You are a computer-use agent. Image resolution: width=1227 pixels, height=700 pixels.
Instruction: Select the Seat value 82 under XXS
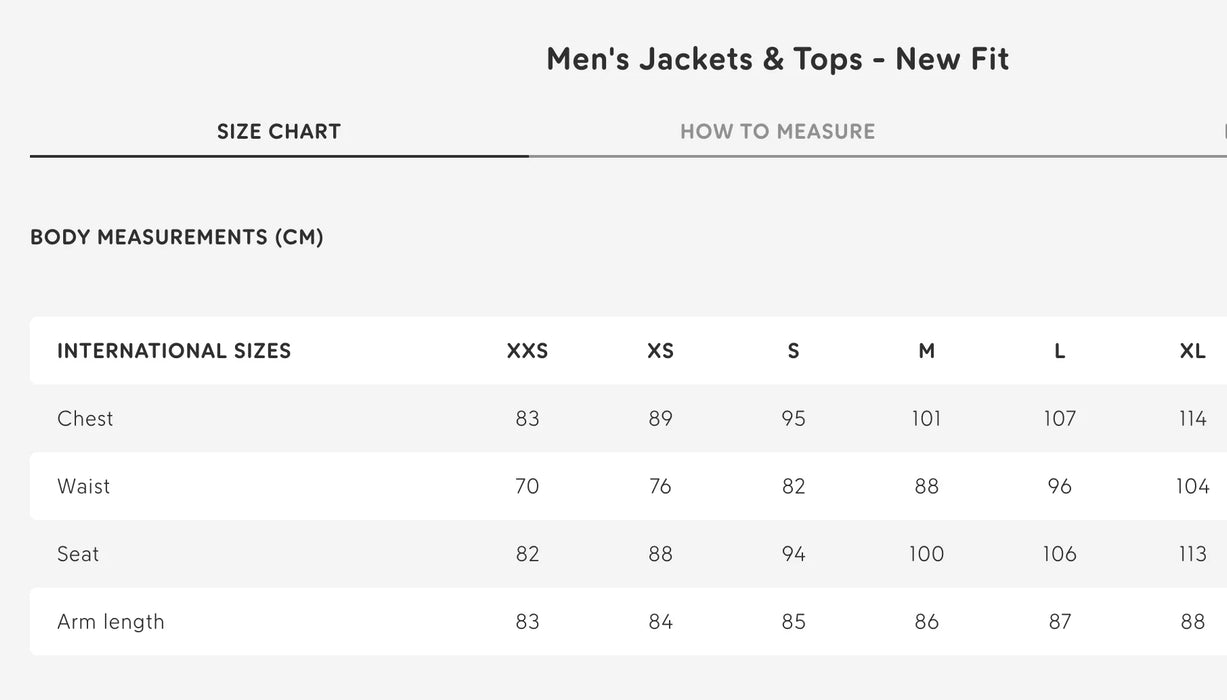527,554
